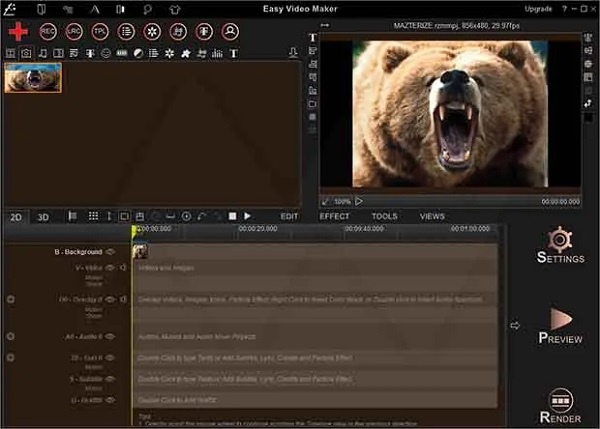
Task: Click the small snowflake icon in media toolbar
Action: click(x=169, y=53)
